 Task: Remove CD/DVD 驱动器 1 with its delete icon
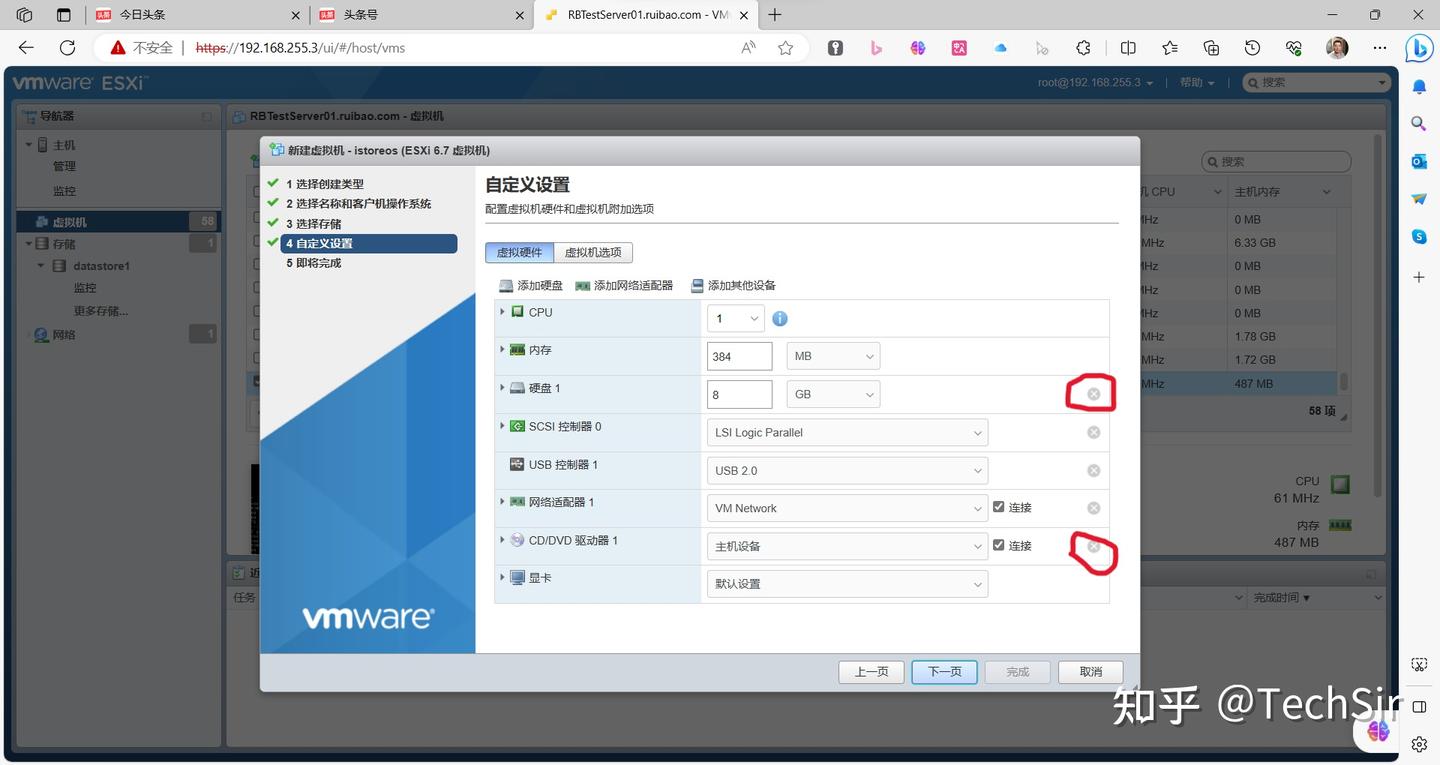[1094, 547]
